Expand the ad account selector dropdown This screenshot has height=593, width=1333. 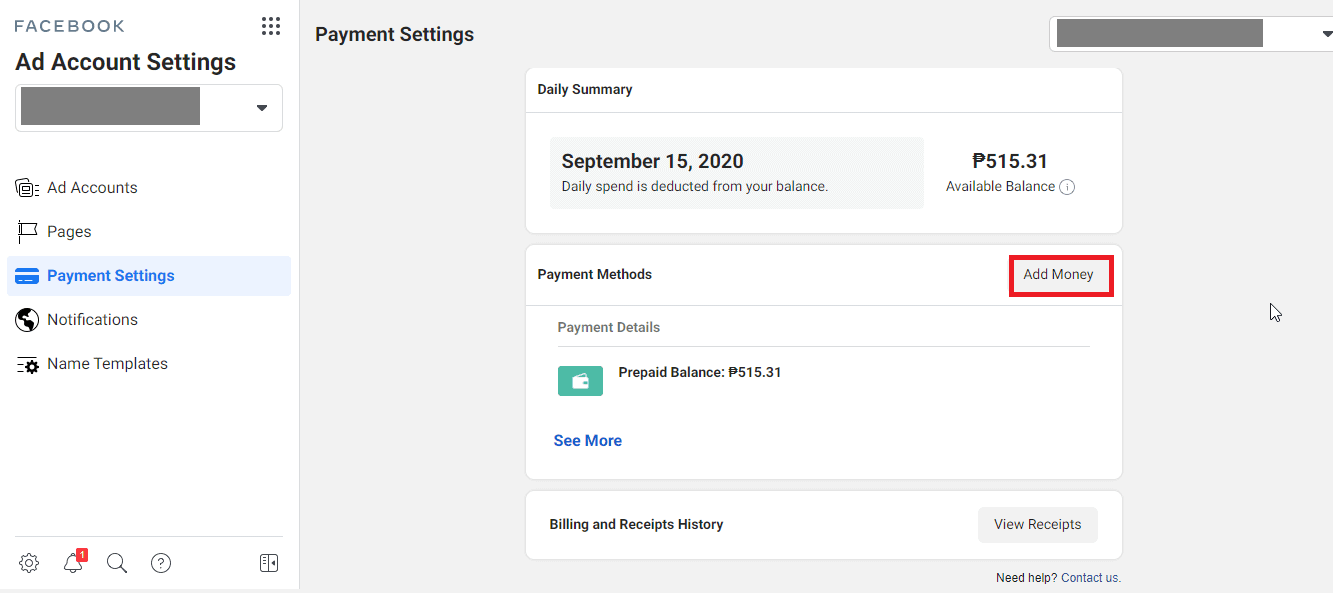(x=261, y=107)
